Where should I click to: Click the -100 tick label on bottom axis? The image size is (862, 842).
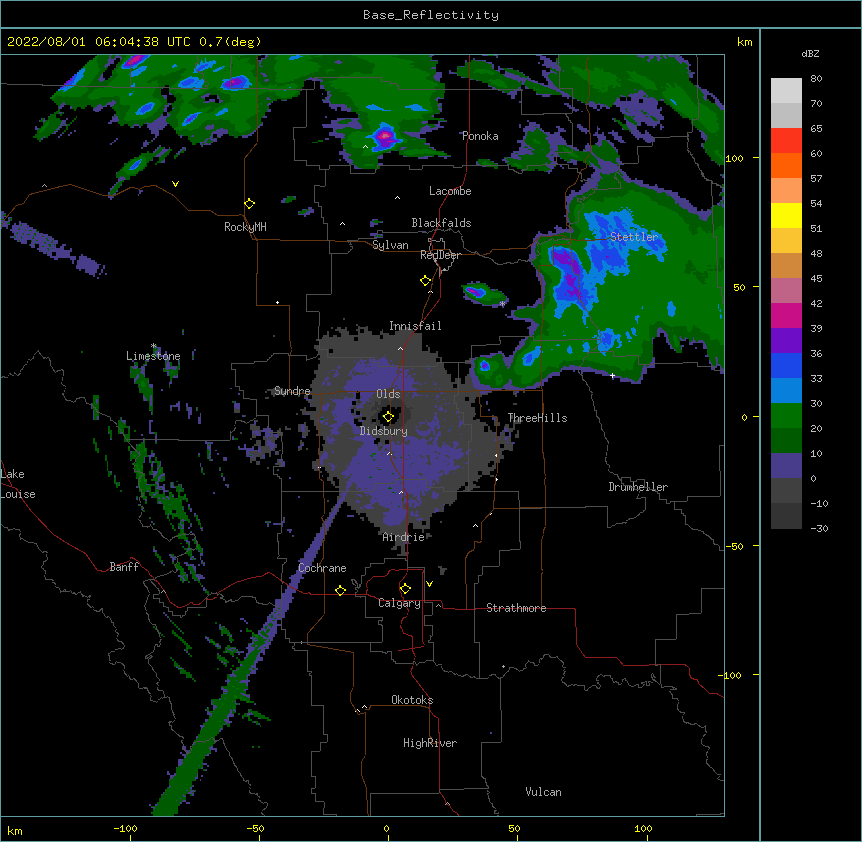[125, 829]
